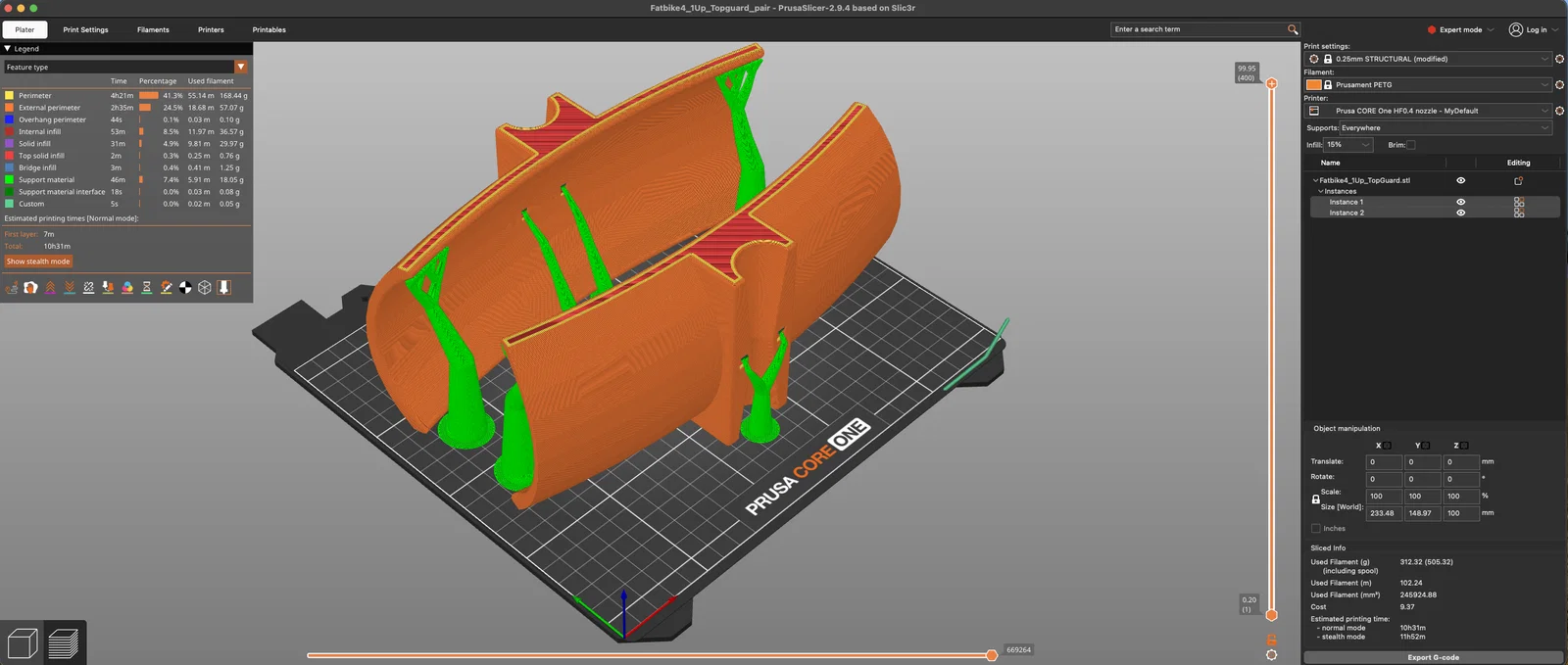Collapse the Legend panel triangle

pos(8,48)
